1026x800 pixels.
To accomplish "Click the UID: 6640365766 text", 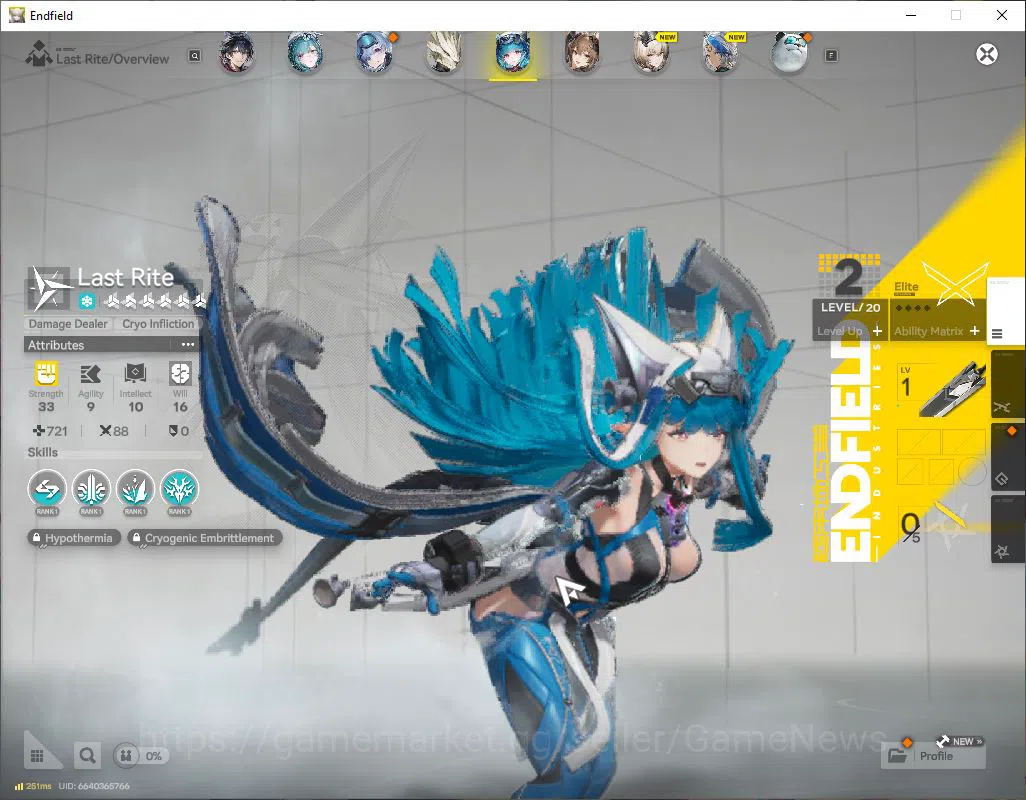I will 94,786.
